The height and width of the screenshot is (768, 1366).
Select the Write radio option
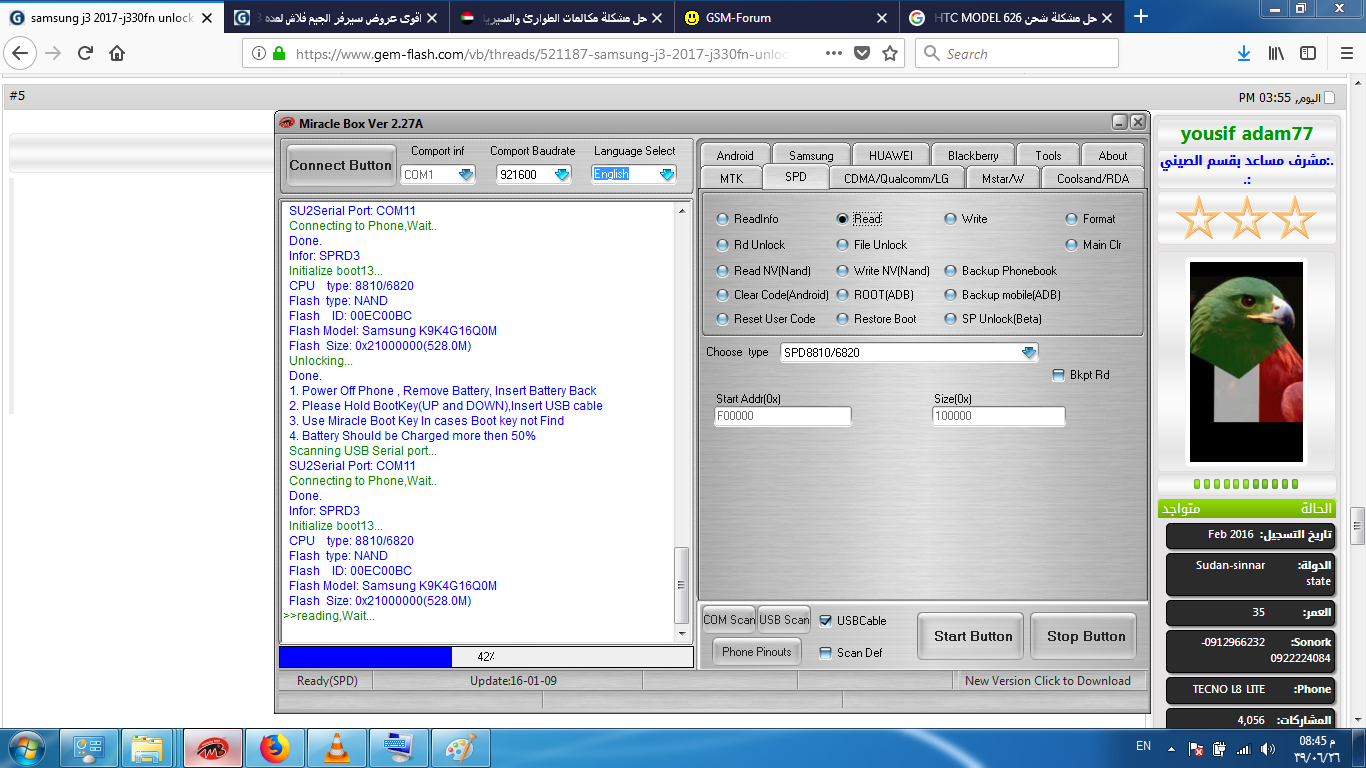click(x=951, y=219)
